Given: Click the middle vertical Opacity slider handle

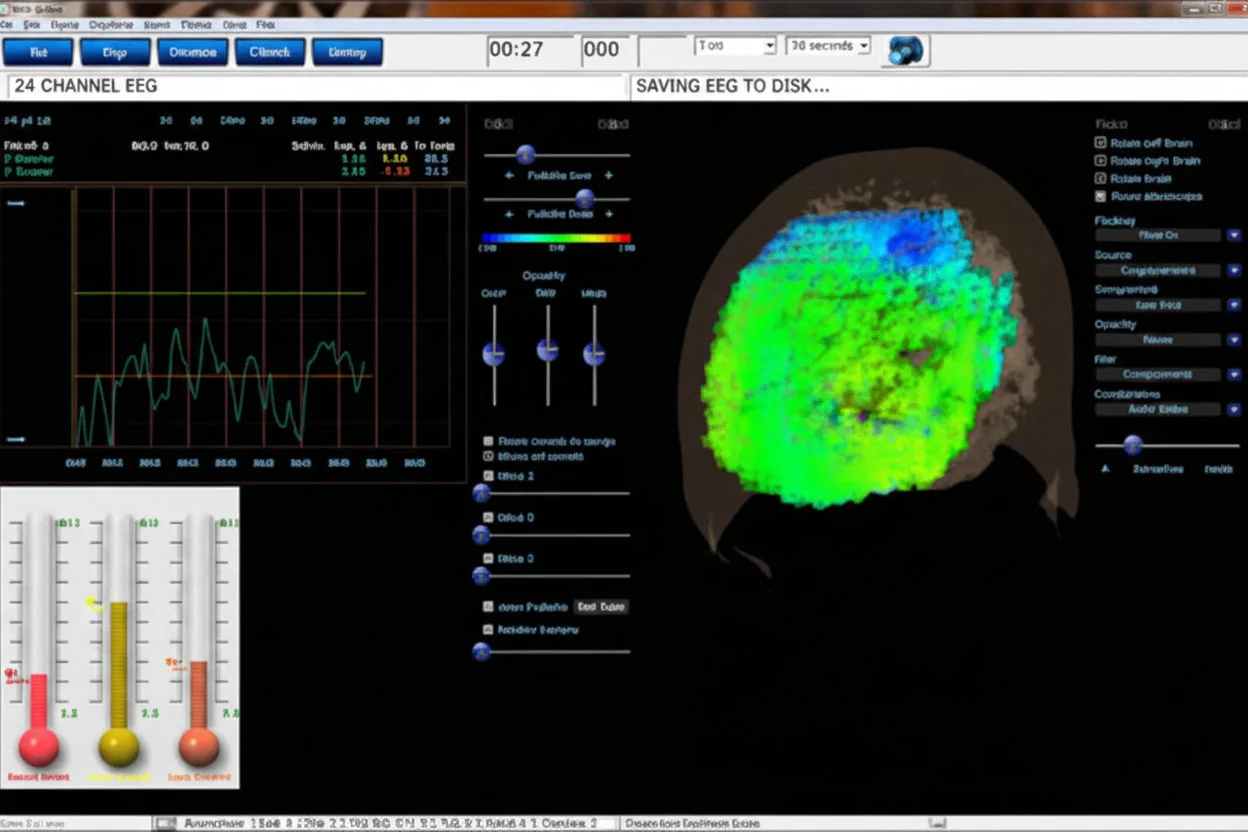Looking at the screenshot, I should [x=547, y=349].
